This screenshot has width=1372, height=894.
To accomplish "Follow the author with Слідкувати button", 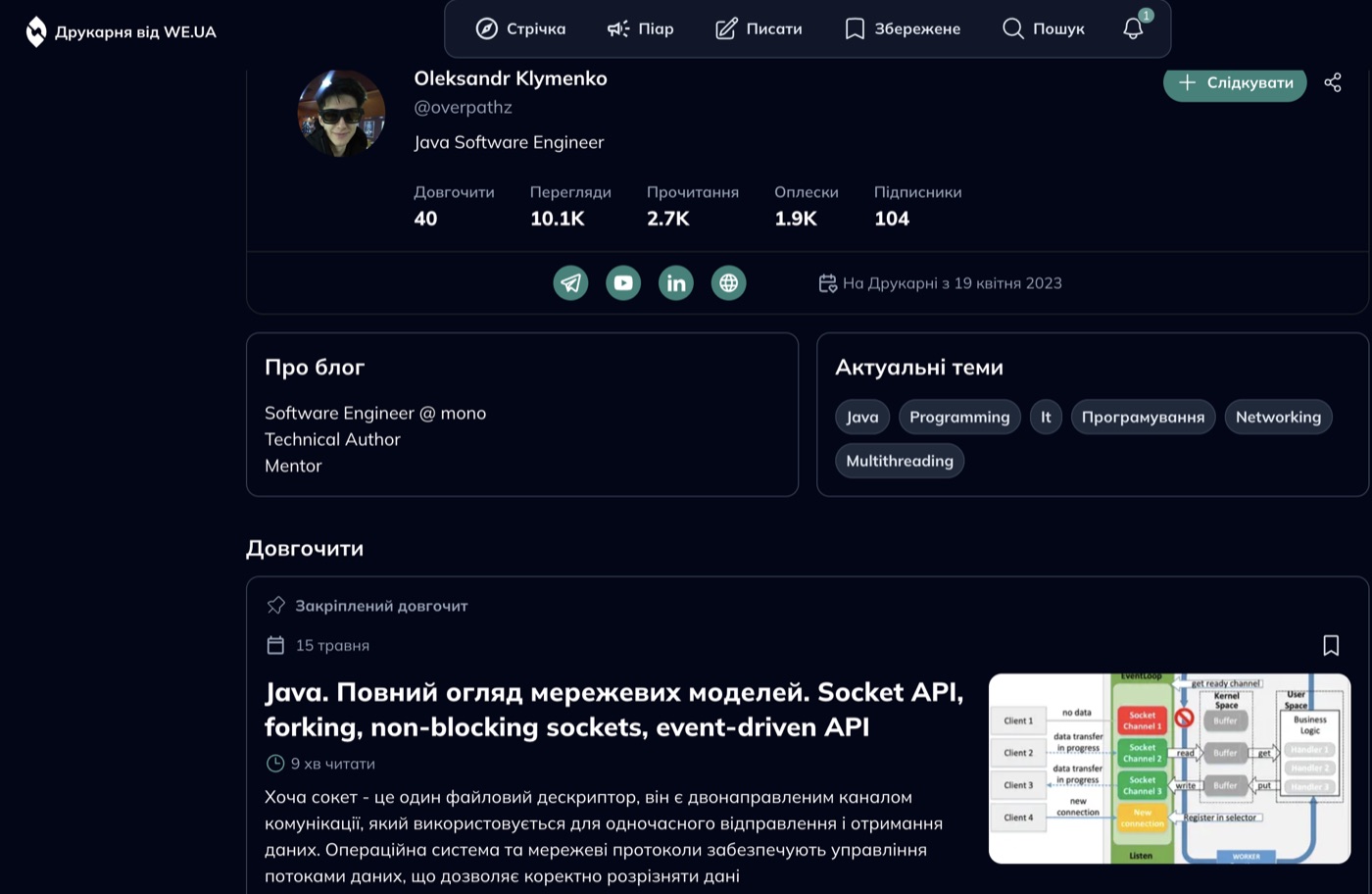I will pos(1235,82).
